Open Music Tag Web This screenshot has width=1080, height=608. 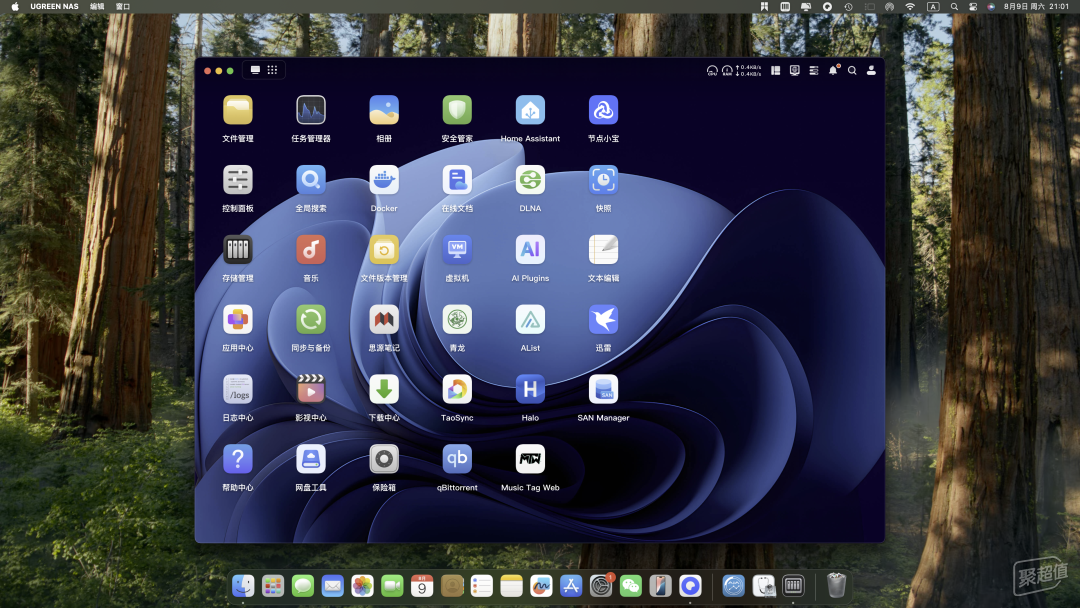(x=530, y=459)
